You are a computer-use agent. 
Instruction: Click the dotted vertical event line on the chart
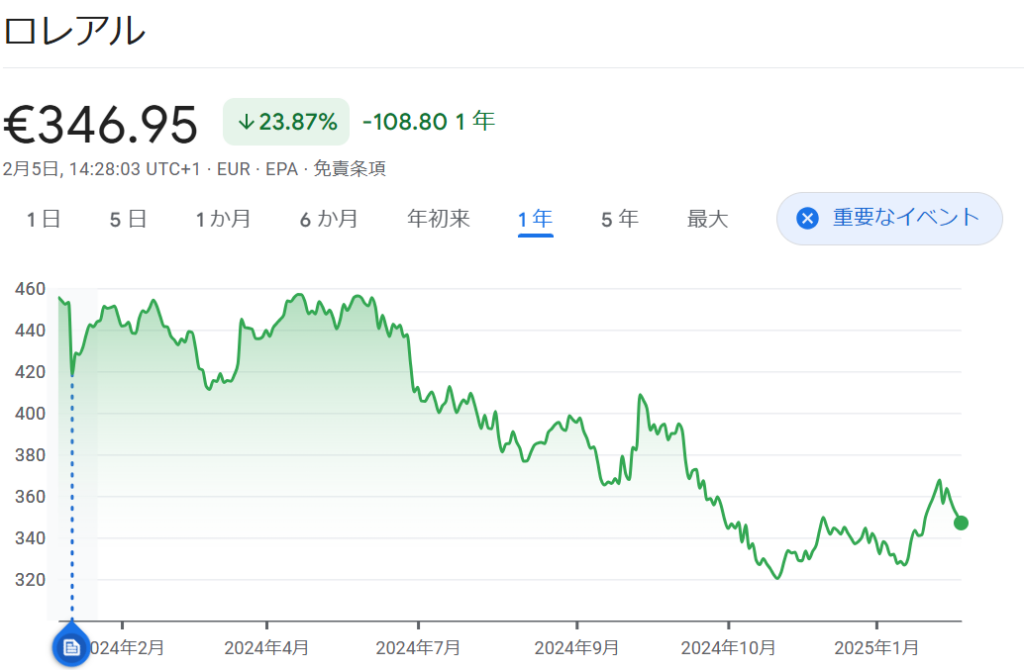pyautogui.click(x=71, y=500)
